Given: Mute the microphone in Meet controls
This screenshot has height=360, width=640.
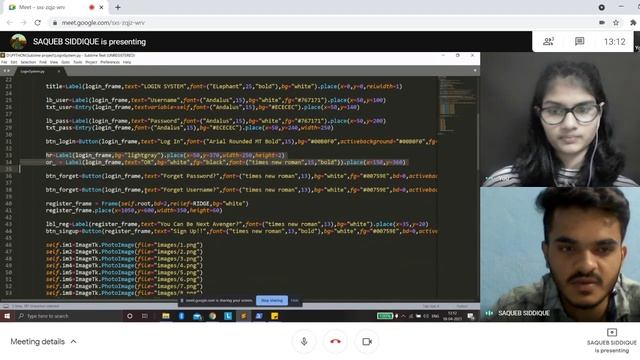Looking at the screenshot, I should point(304,342).
